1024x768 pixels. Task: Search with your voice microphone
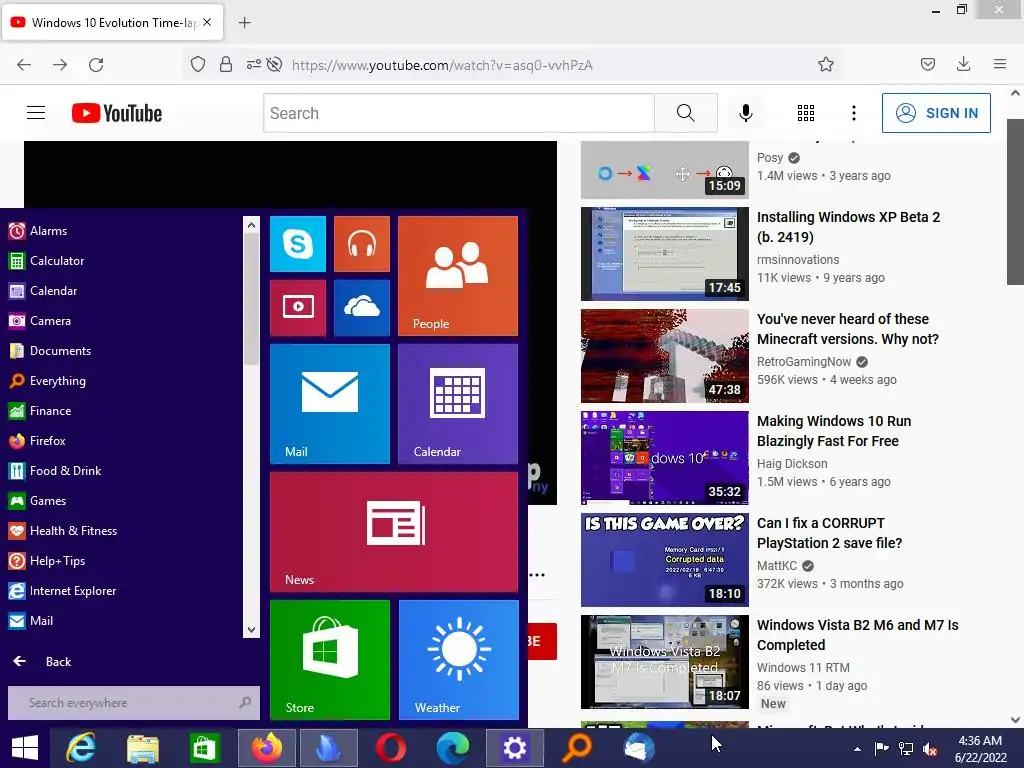point(746,113)
